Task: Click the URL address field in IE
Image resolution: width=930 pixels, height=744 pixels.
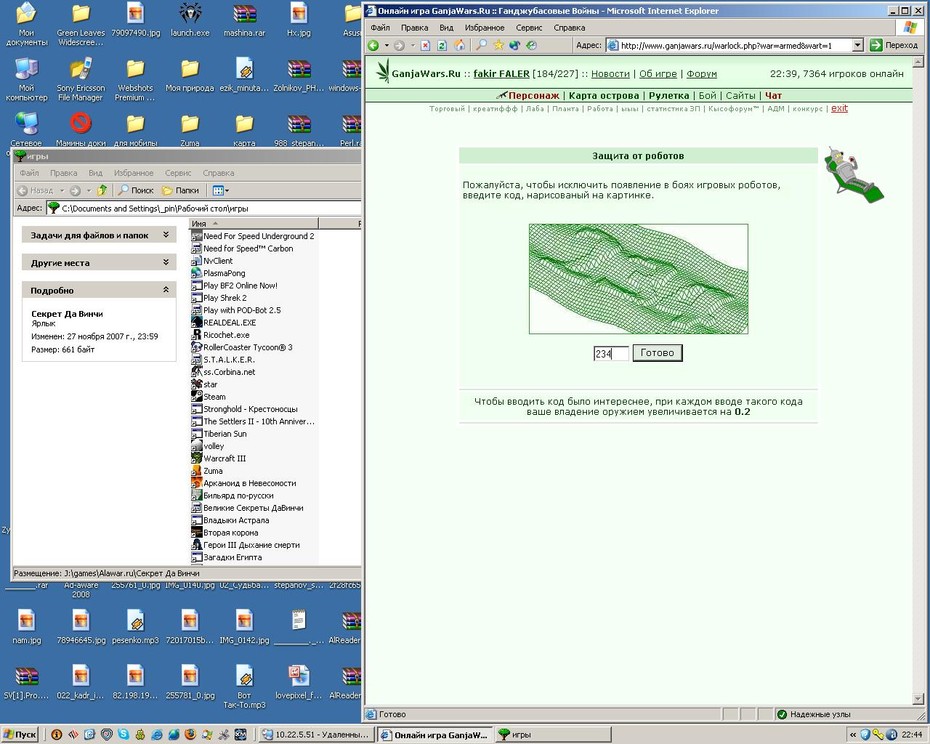Action: [734, 45]
